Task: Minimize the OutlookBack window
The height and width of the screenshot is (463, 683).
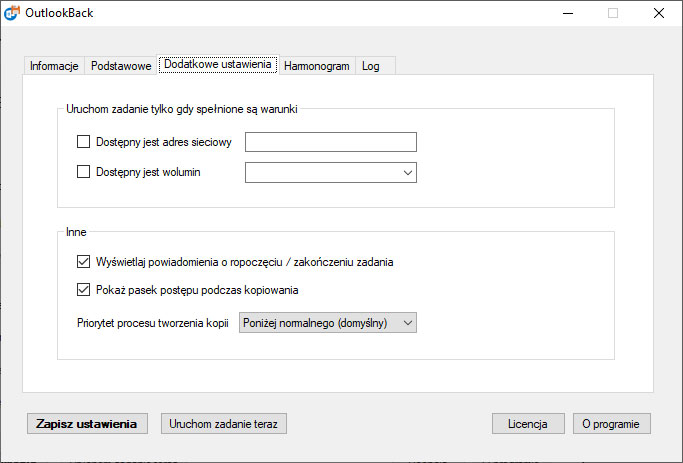Action: 568,13
